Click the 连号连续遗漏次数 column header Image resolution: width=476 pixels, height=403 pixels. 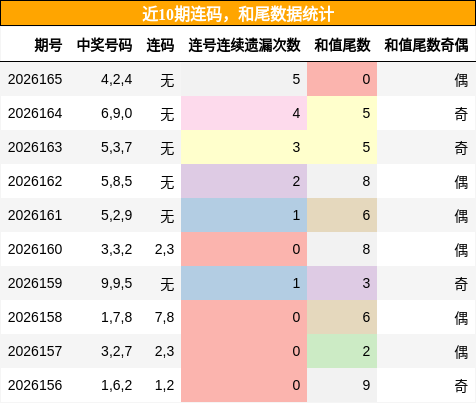pos(244,45)
